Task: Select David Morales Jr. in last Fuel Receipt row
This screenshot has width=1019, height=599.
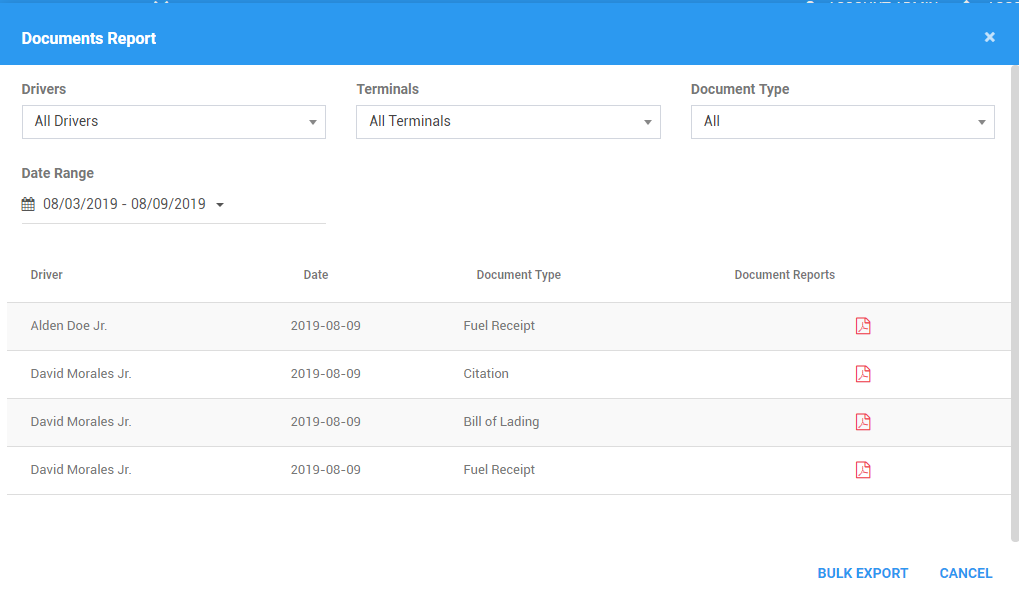Action: [81, 470]
